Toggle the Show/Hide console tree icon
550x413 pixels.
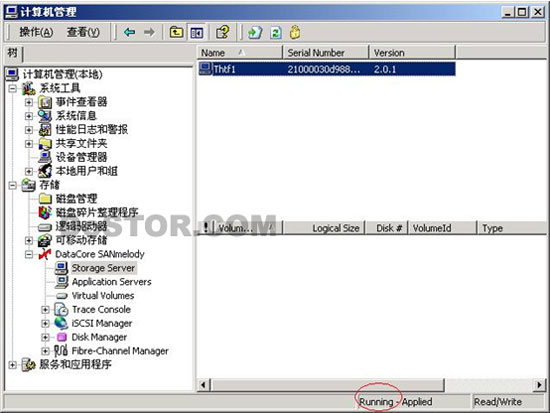coord(196,33)
